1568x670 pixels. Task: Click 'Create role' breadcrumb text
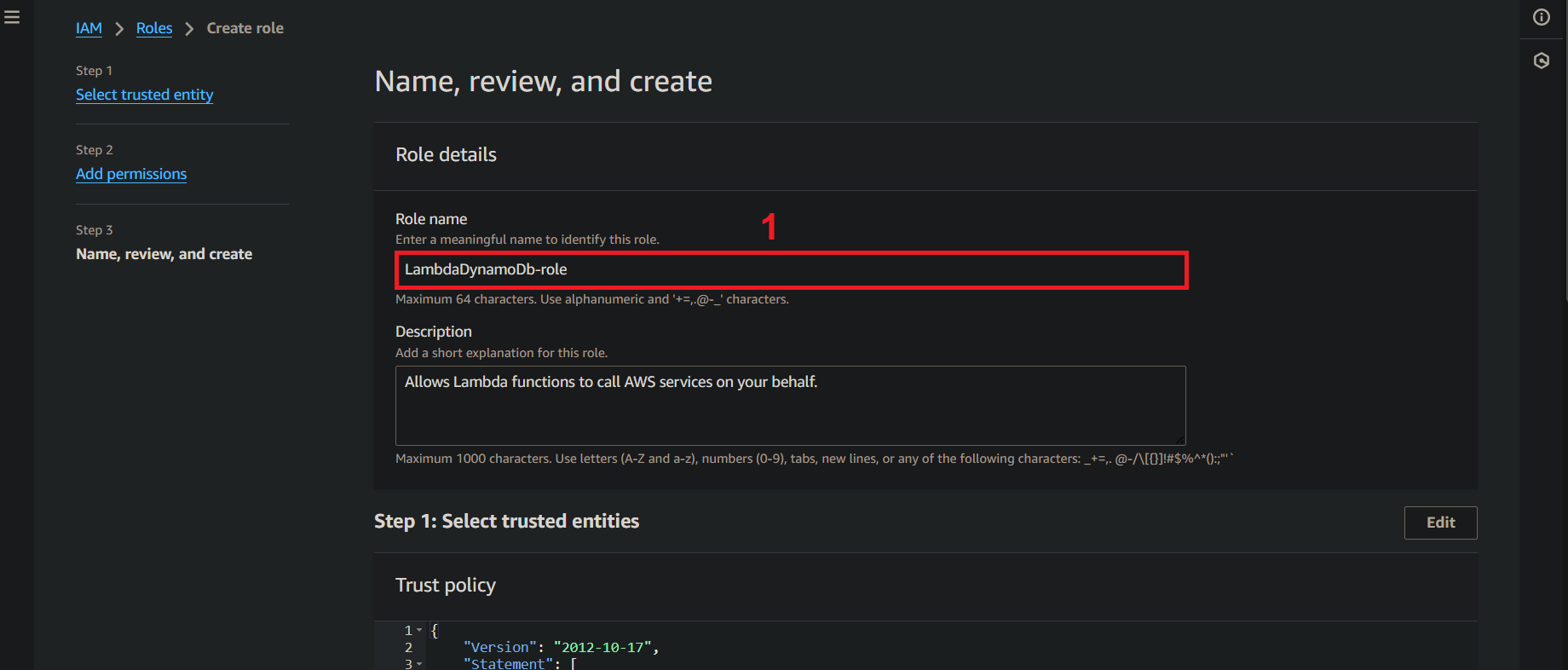coord(245,28)
